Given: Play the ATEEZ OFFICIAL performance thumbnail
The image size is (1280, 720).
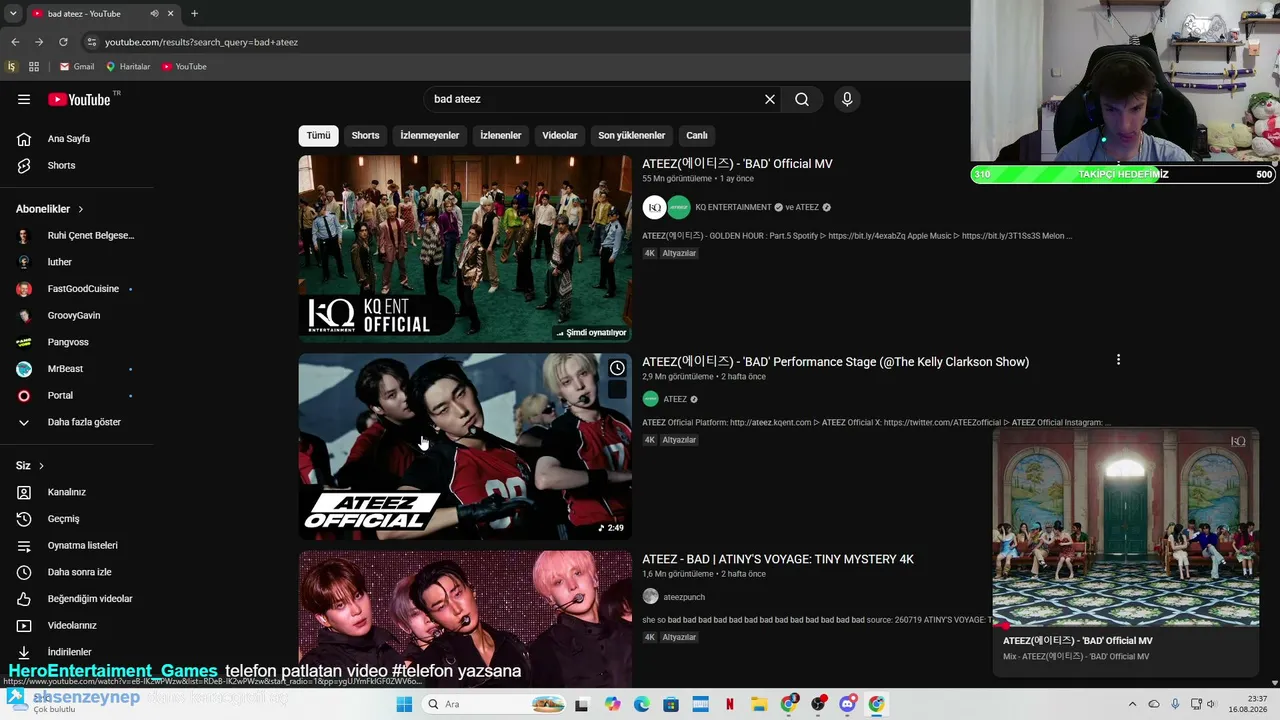Looking at the screenshot, I should (x=465, y=447).
